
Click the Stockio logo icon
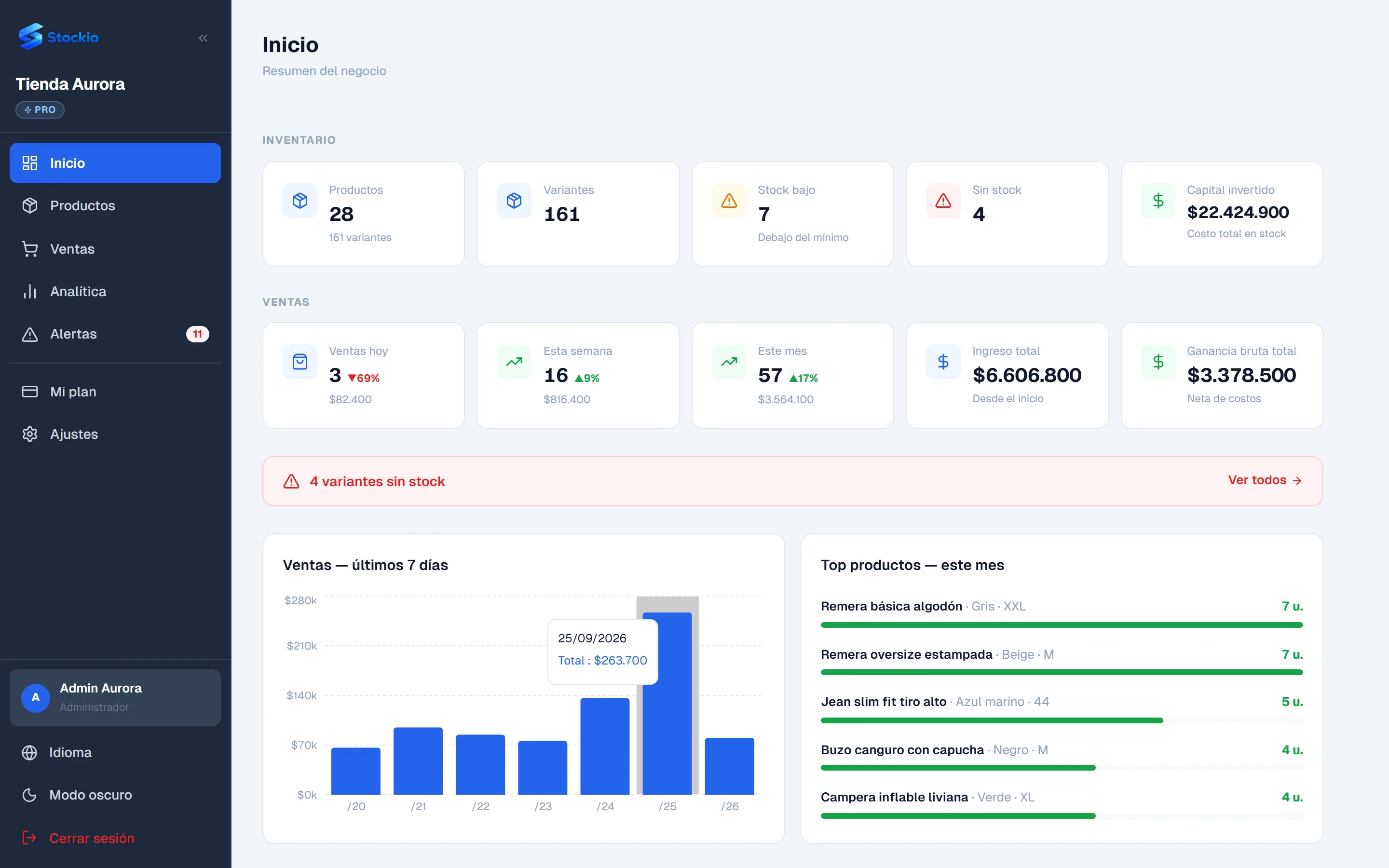tap(31, 37)
